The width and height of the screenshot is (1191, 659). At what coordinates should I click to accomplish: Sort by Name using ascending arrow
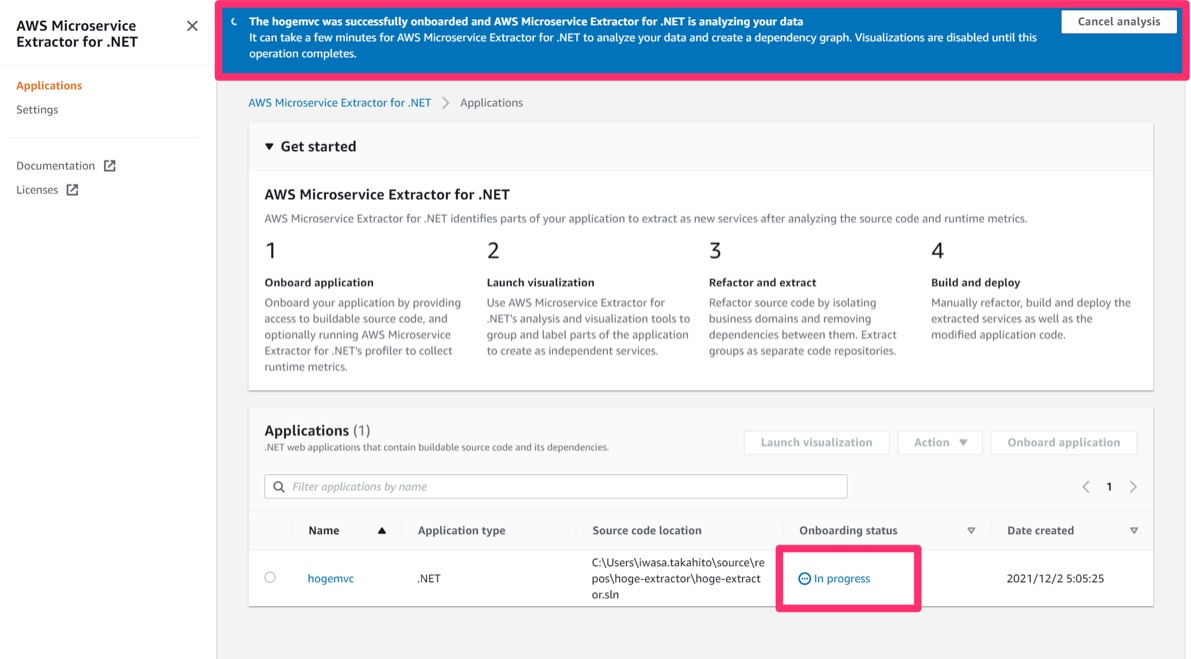point(381,531)
